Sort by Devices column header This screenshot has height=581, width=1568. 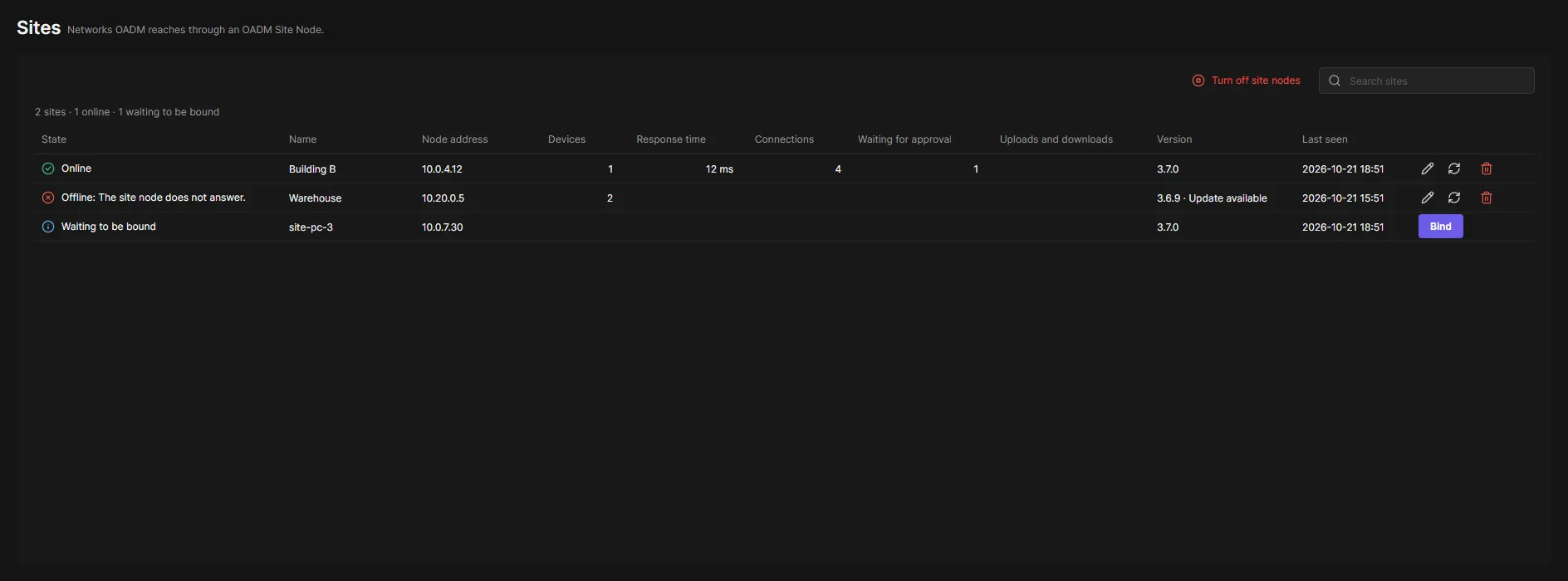tap(567, 139)
